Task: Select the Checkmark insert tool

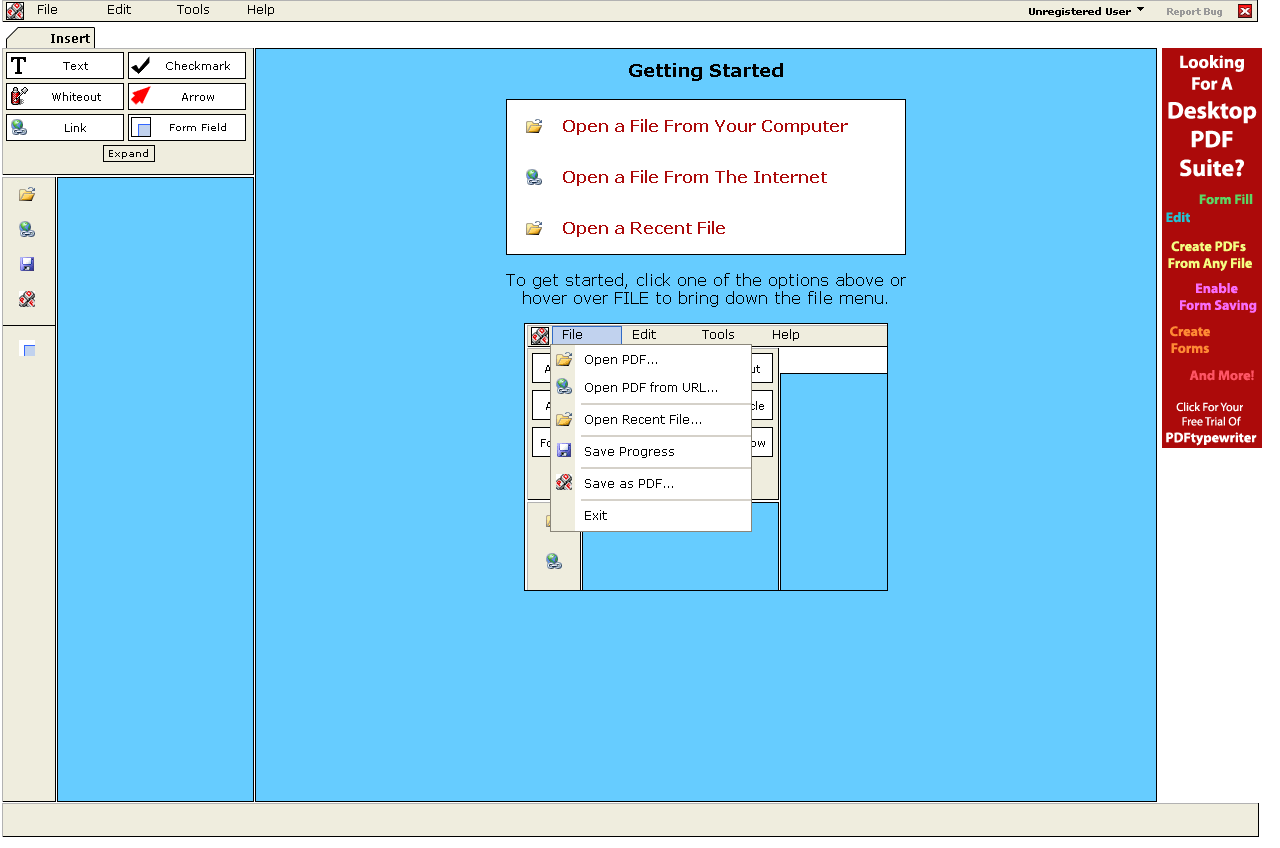Action: click(187, 66)
